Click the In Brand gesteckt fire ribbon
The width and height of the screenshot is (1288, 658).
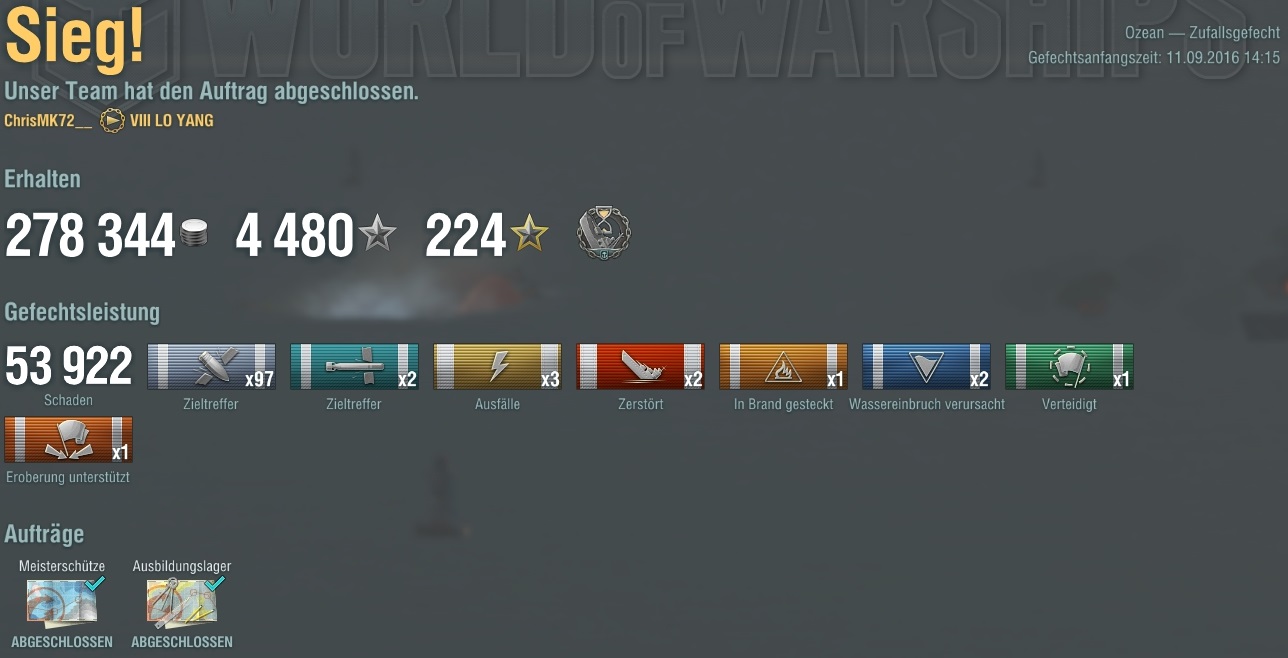pos(783,366)
